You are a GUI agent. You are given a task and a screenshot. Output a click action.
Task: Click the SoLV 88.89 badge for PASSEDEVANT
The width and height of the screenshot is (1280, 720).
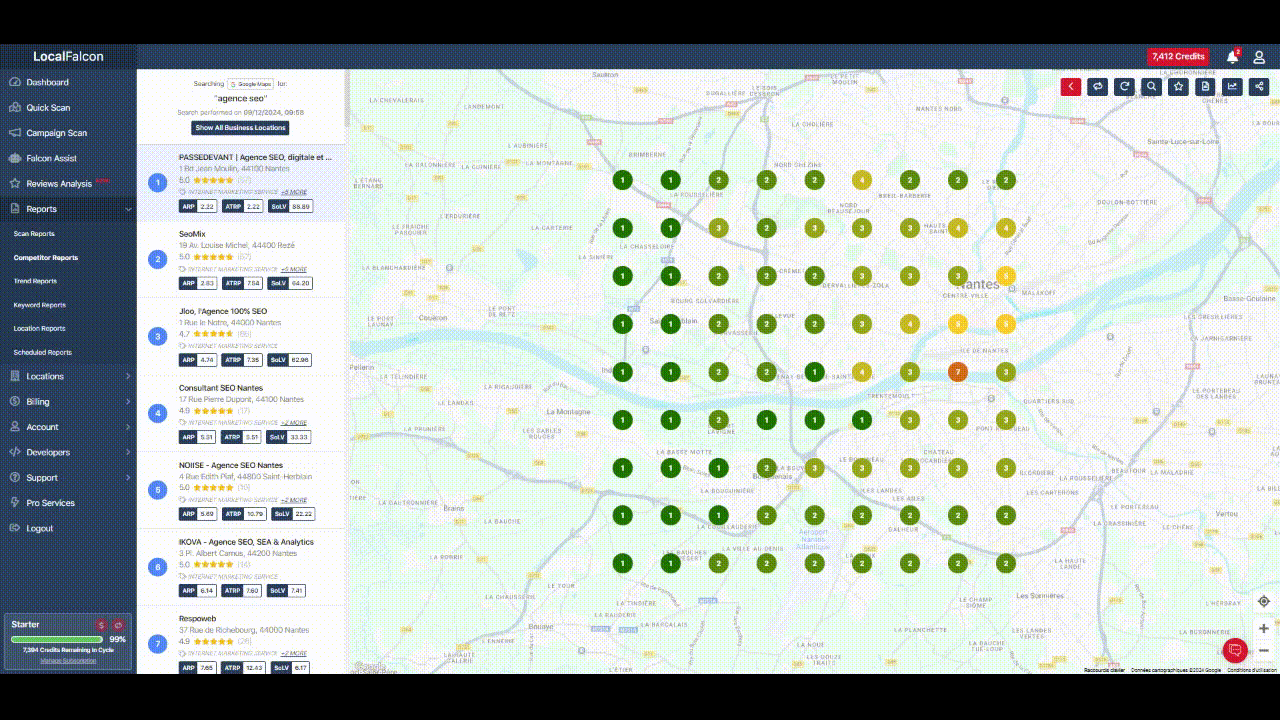(x=290, y=206)
